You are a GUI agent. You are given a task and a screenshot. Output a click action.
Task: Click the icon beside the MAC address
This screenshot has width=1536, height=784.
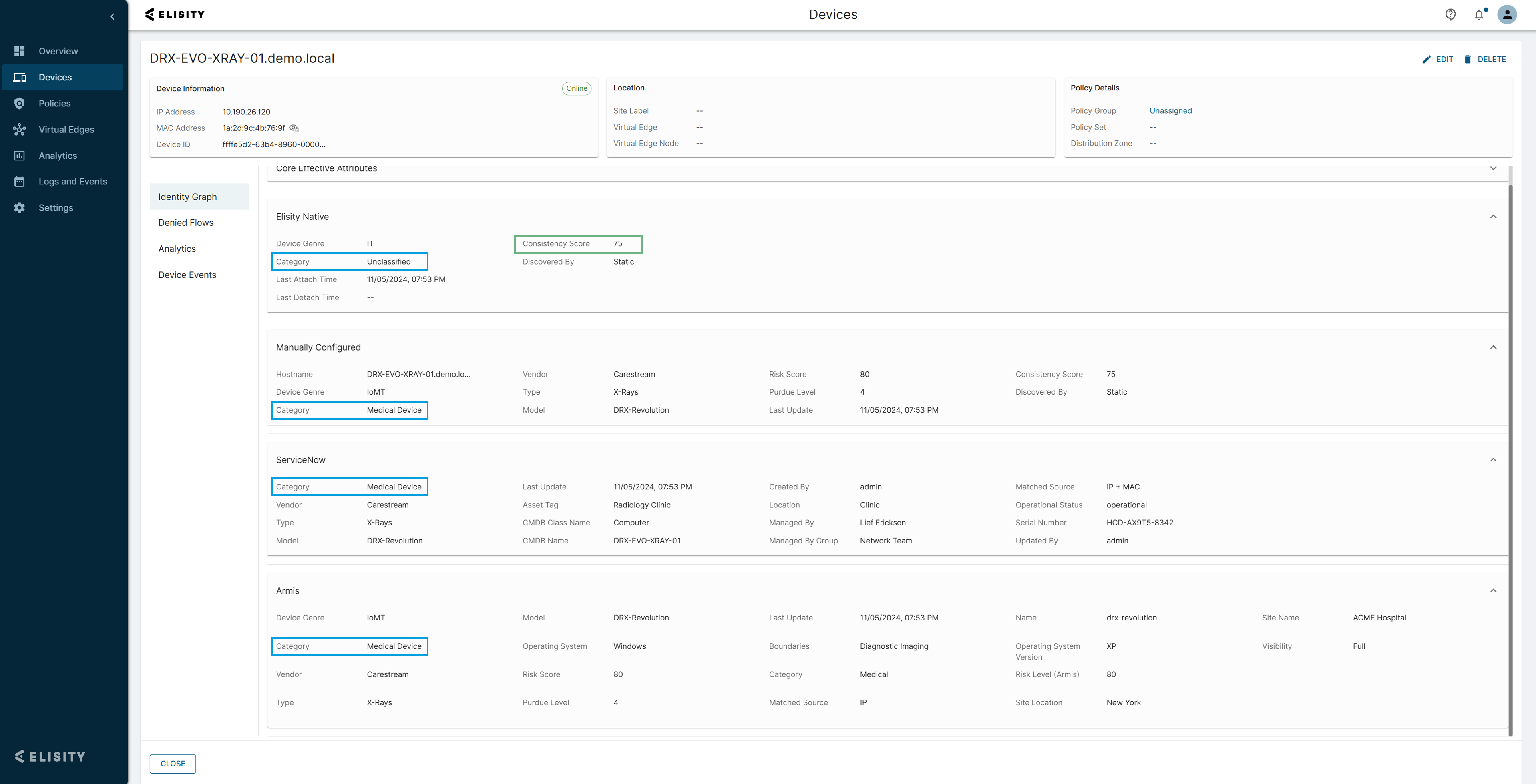pyautogui.click(x=294, y=129)
